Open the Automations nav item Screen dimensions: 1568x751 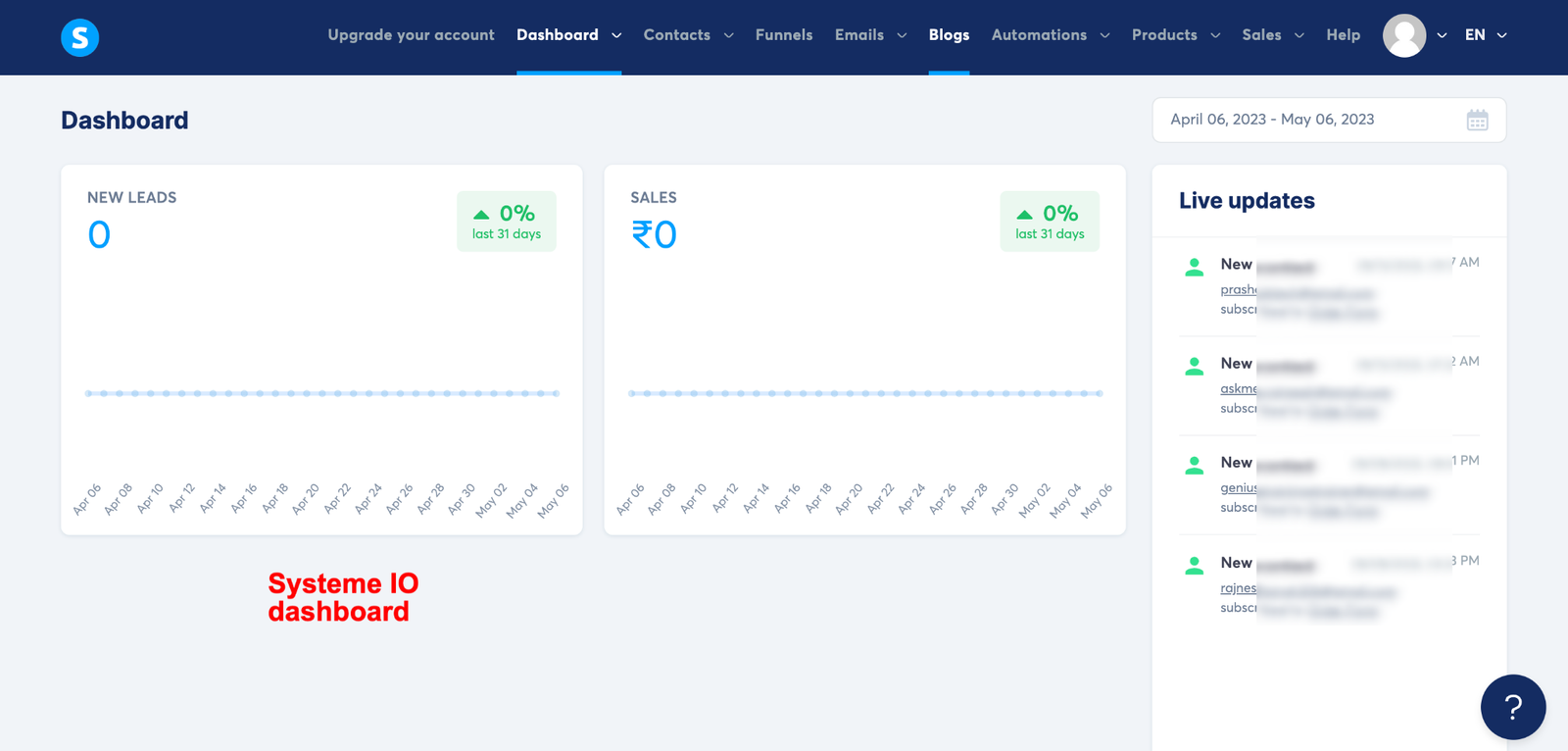coord(1039,35)
